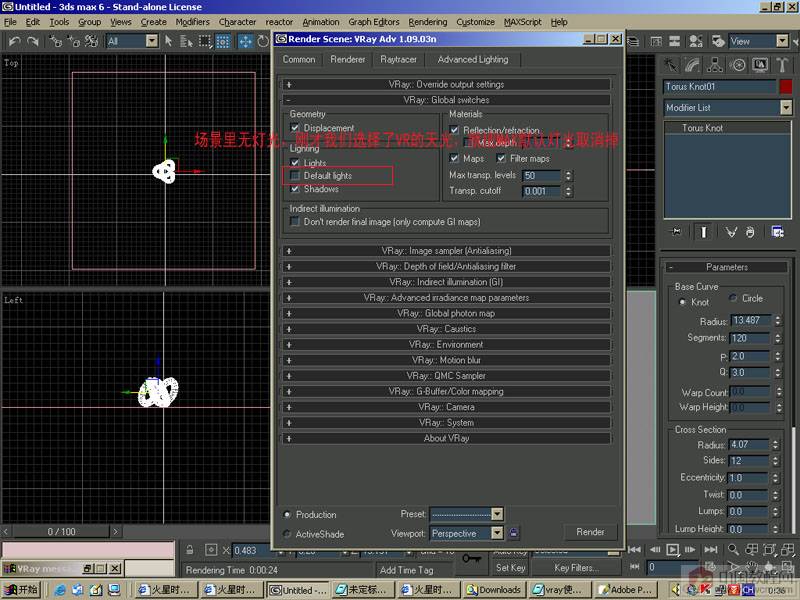Open the Graph Editors menu

tap(373, 22)
